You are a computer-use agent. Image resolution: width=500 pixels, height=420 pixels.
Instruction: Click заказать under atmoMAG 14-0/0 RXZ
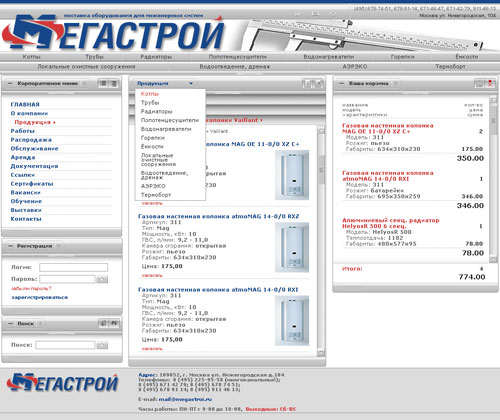pos(152,275)
